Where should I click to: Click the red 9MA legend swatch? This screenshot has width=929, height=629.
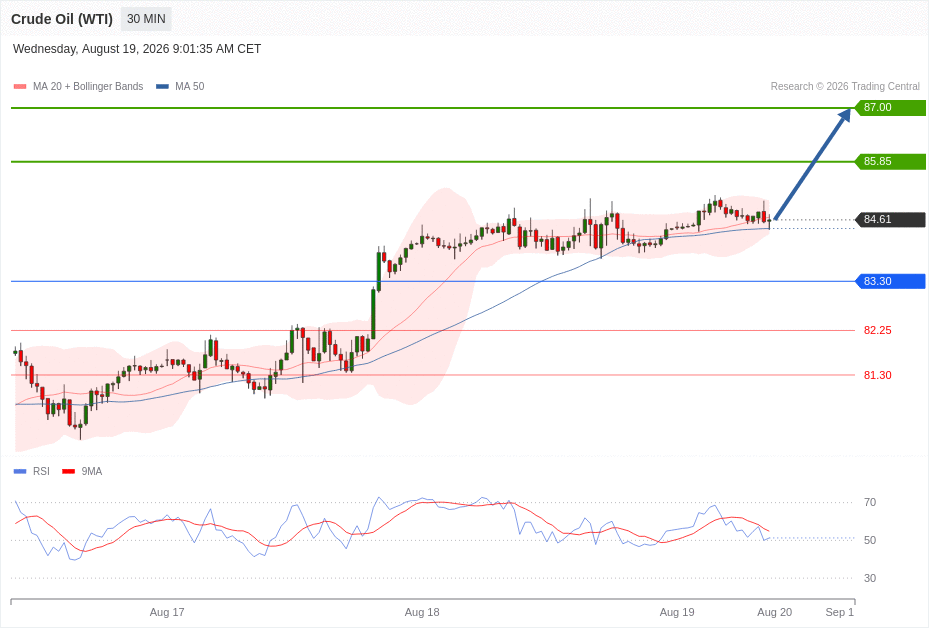(69, 471)
